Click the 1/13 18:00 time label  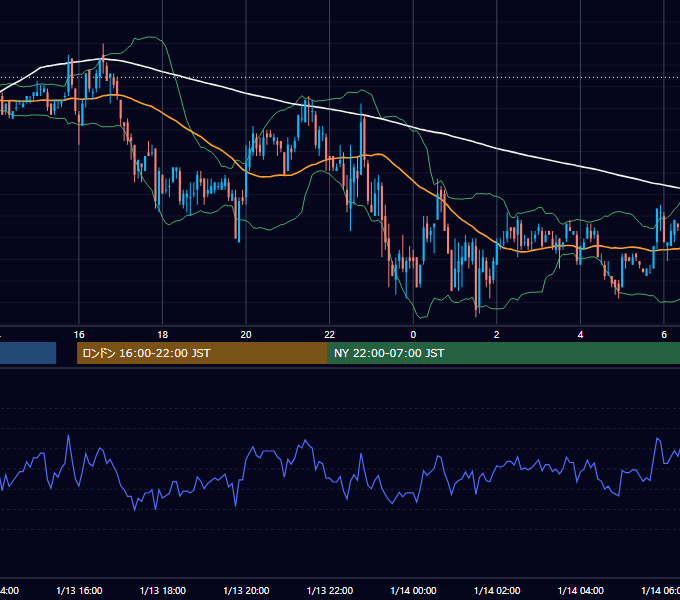point(163,590)
